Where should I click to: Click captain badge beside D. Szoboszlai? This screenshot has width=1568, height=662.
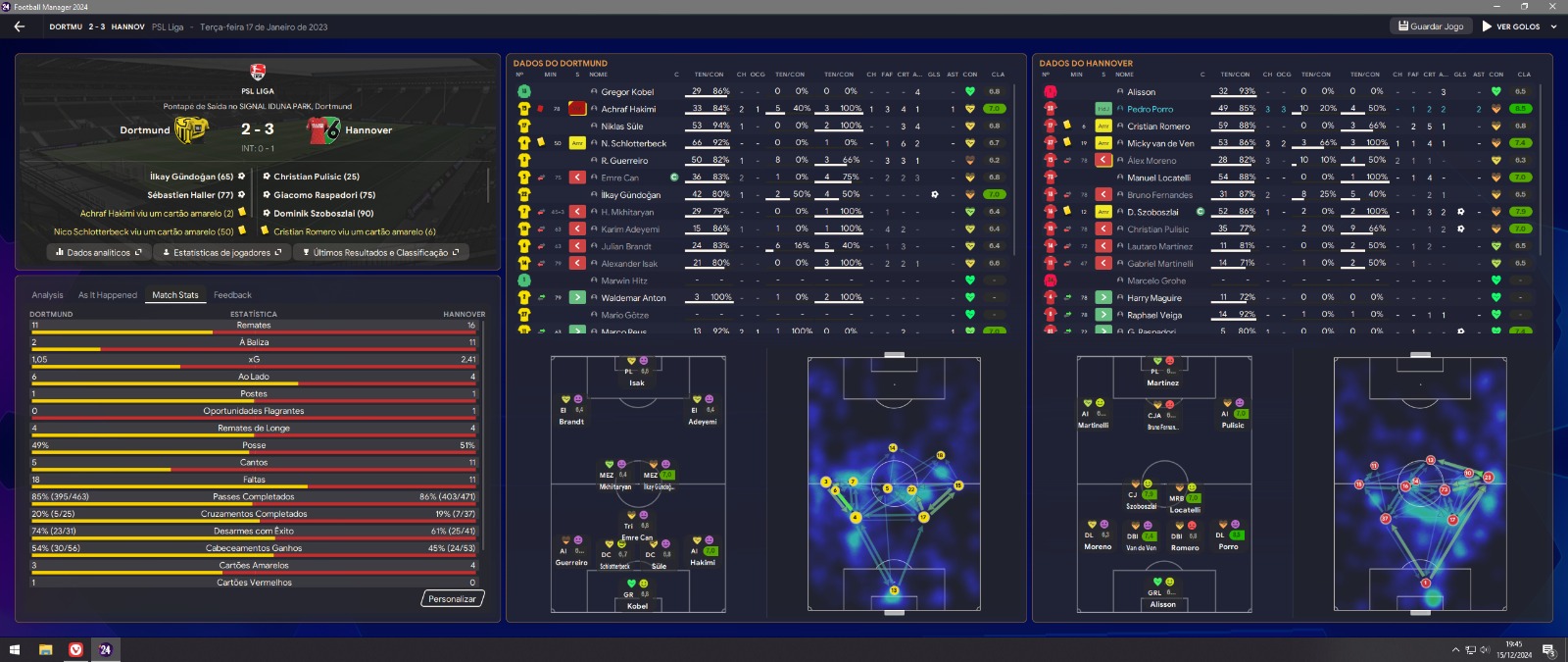pyautogui.click(x=1200, y=212)
